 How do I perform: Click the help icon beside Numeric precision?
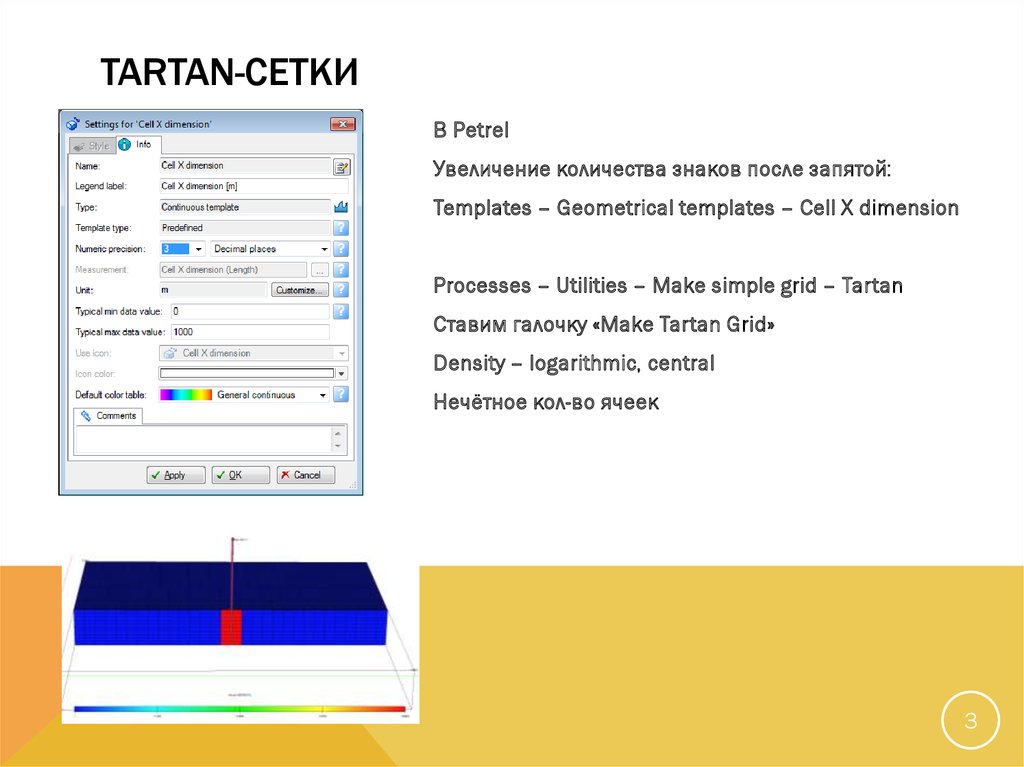[340, 248]
